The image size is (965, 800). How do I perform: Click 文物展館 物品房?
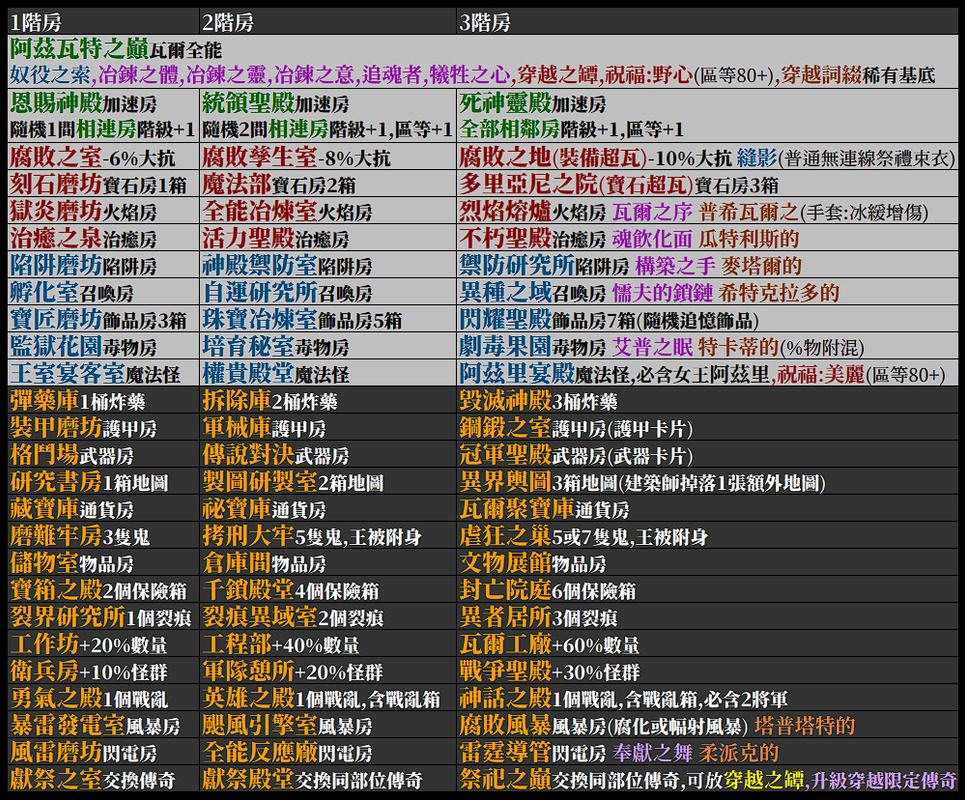(707, 563)
